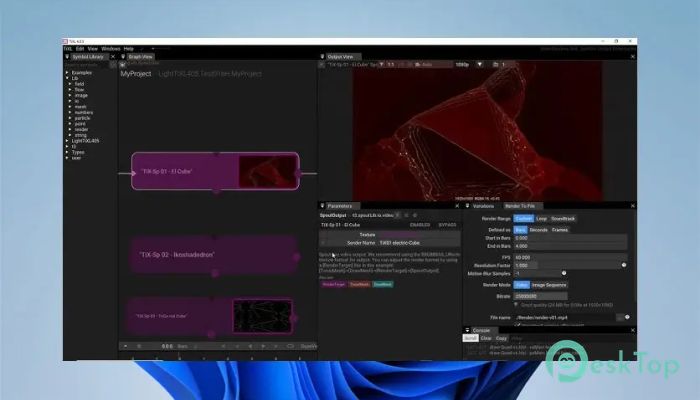Click Console panel dock menu icon

(x=467, y=330)
